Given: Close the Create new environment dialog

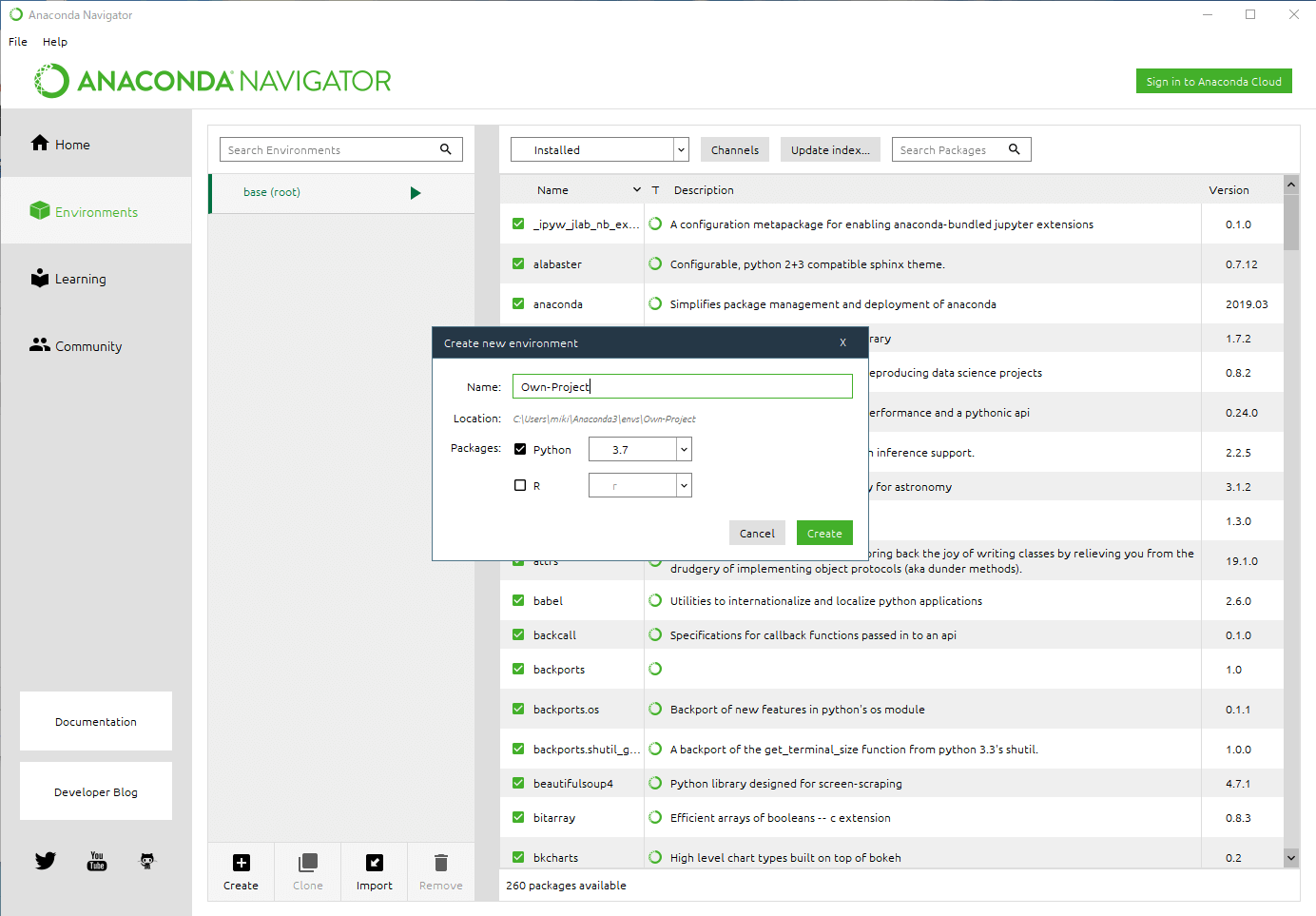Looking at the screenshot, I should (x=842, y=342).
